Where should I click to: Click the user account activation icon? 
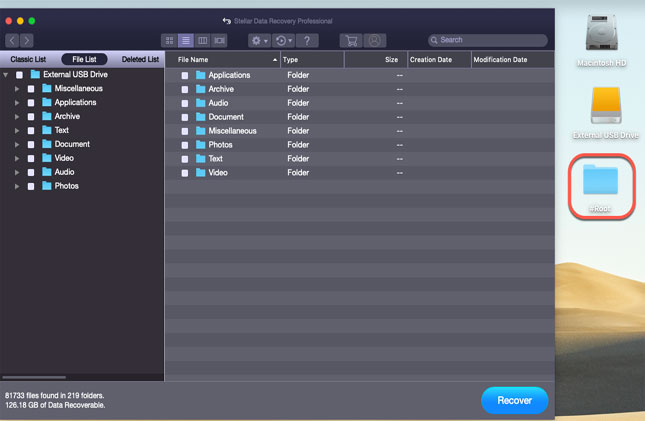375,40
